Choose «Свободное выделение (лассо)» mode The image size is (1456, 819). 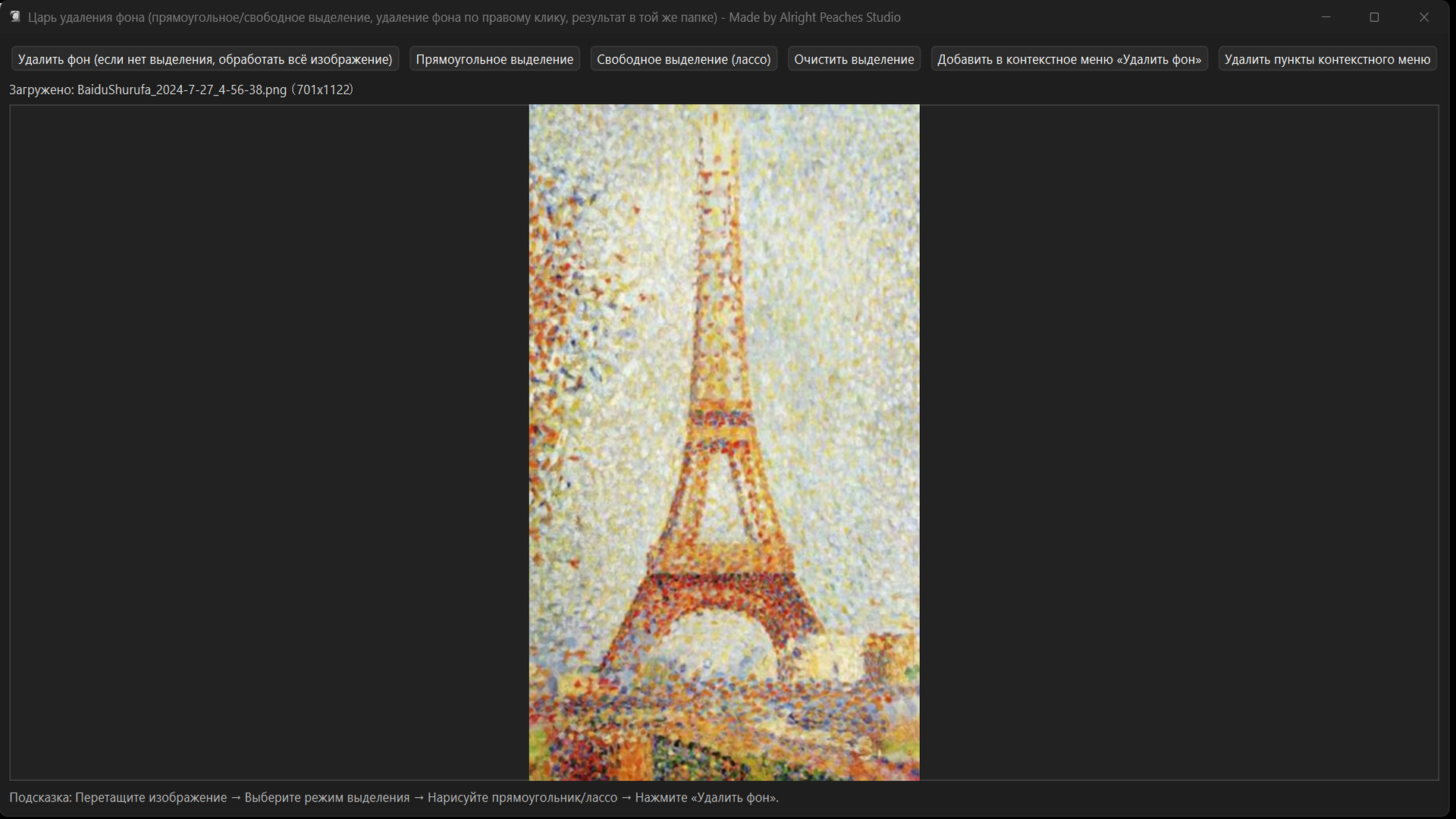point(683,59)
